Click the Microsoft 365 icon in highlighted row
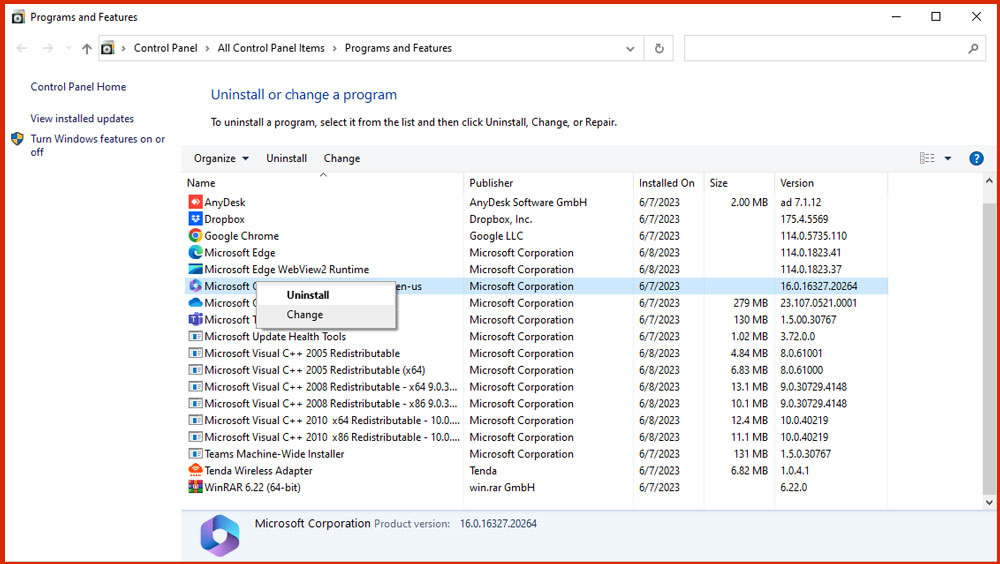Image resolution: width=1000 pixels, height=564 pixels. 195,286
